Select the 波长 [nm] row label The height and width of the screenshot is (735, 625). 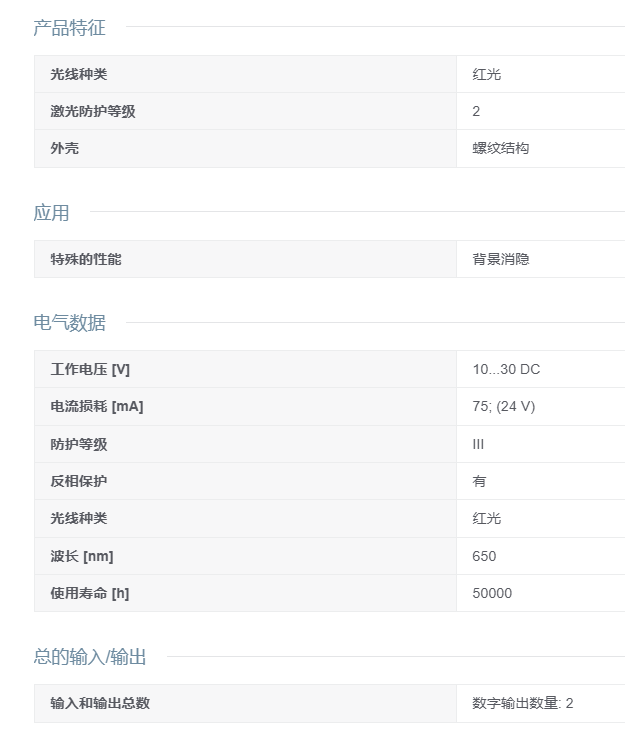click(x=82, y=556)
